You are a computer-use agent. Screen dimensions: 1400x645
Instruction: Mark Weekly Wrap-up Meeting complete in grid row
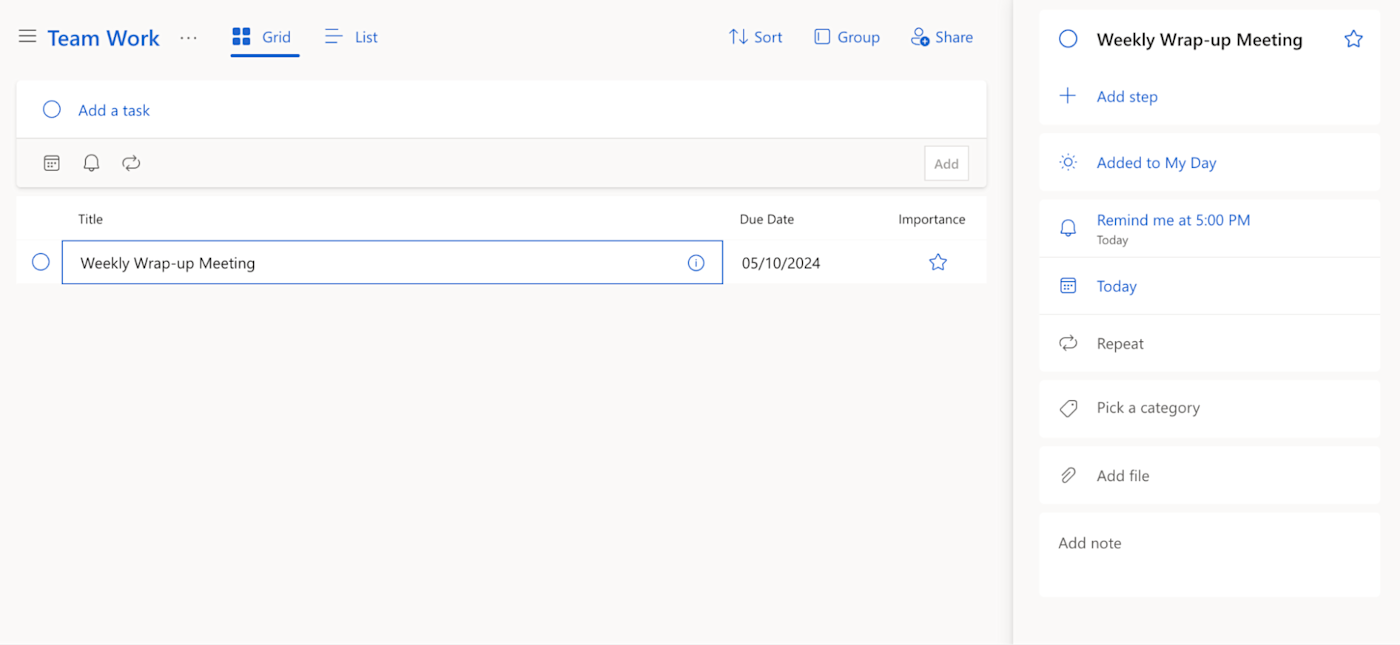[x=41, y=262]
